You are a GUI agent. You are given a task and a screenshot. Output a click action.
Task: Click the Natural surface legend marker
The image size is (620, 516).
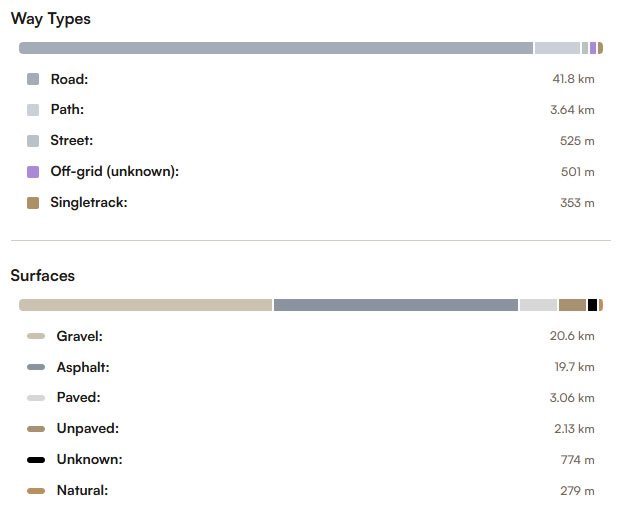(x=36, y=491)
